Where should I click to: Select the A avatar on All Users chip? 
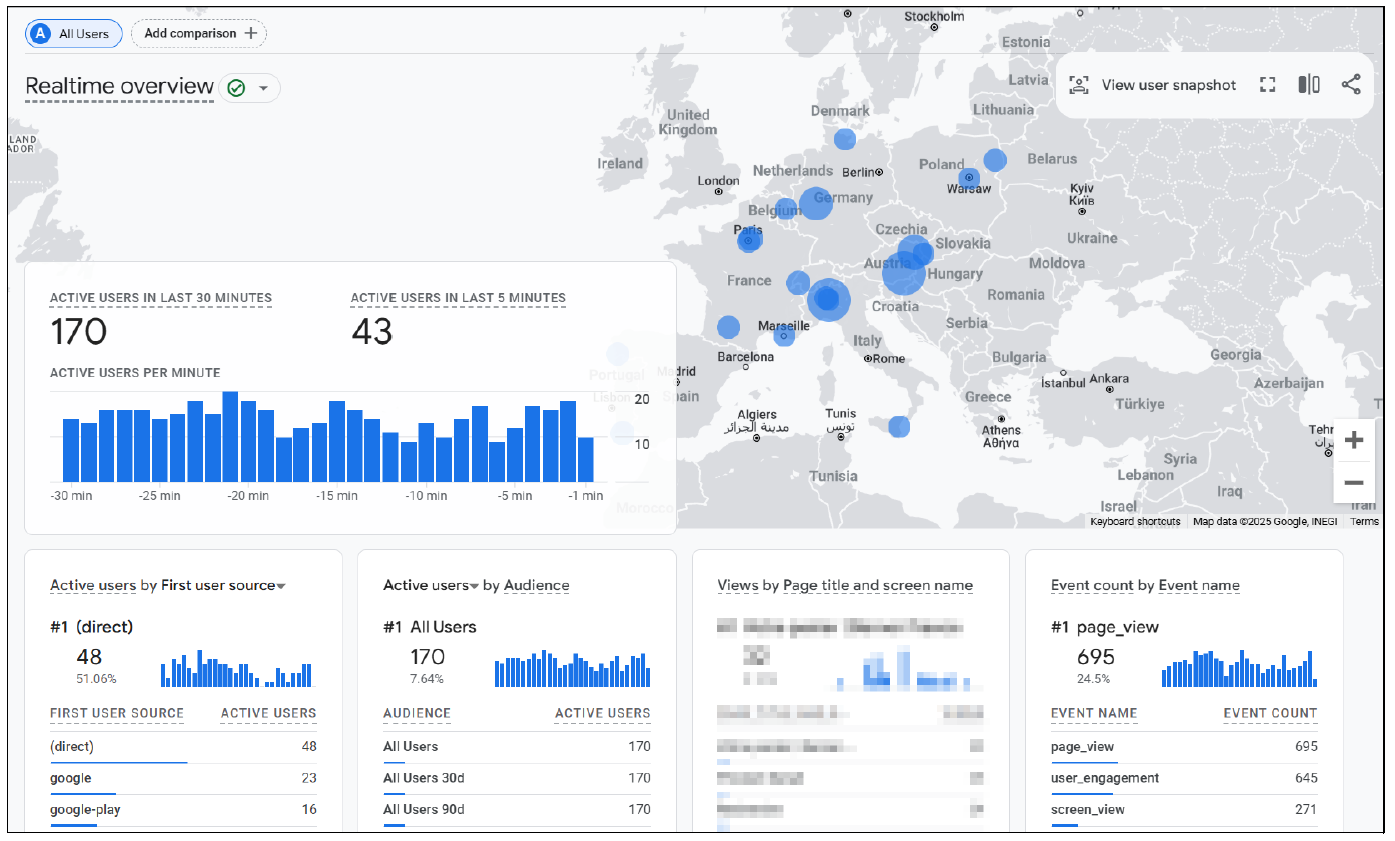coord(39,33)
